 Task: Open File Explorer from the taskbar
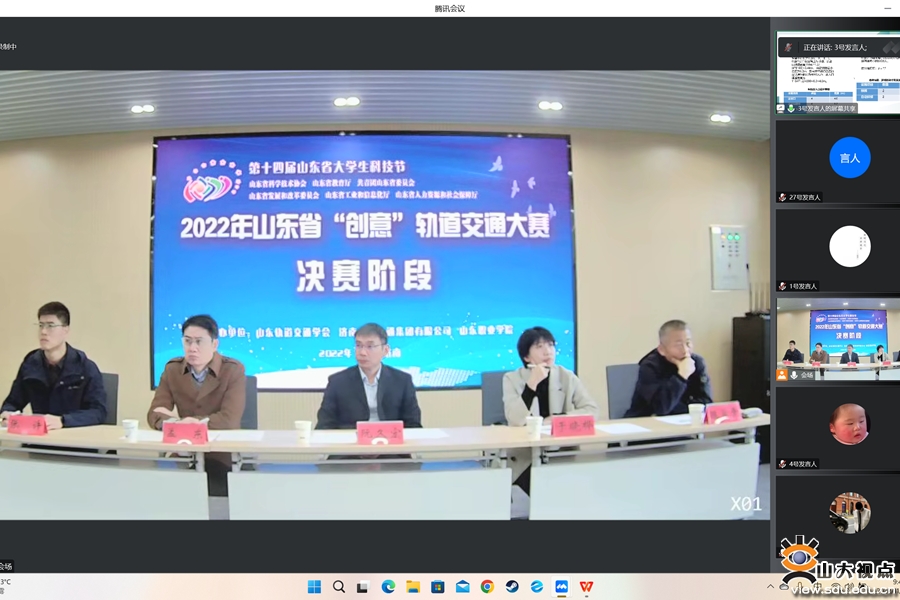412,587
